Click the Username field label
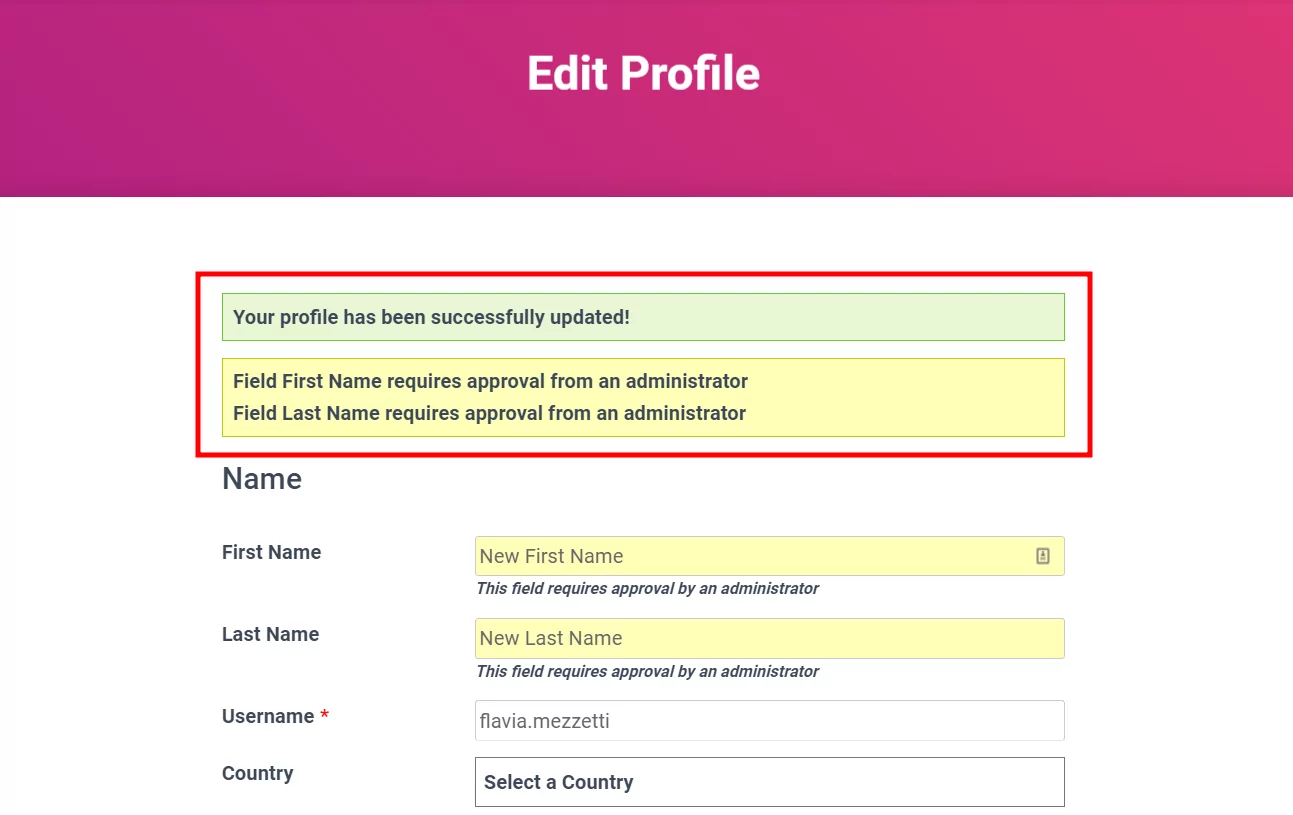 point(268,716)
